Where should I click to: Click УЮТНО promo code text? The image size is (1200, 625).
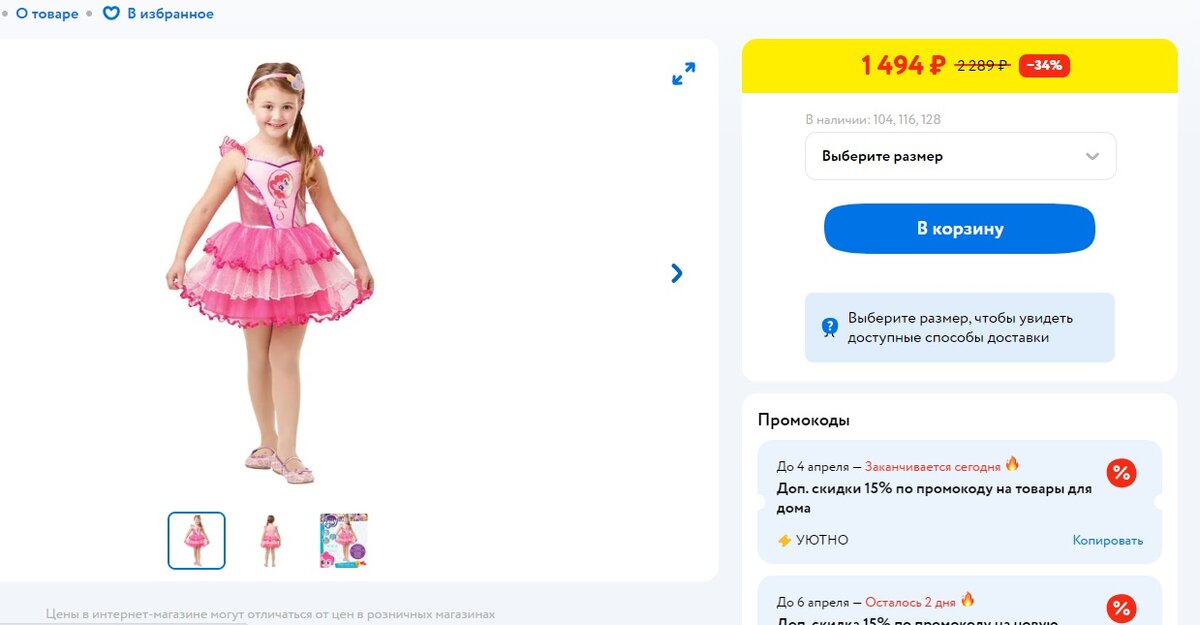point(822,540)
